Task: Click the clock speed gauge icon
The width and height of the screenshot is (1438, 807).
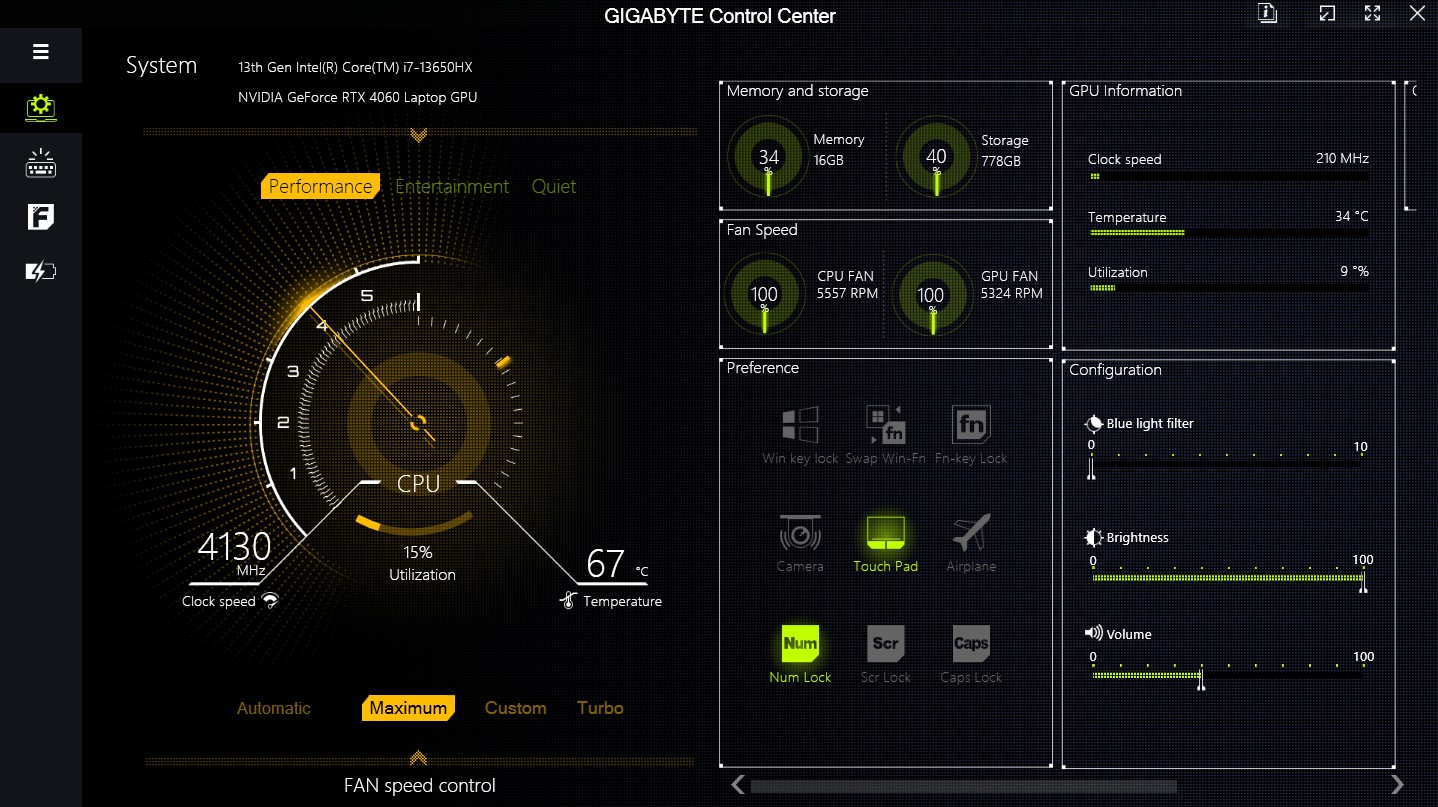Action: (x=270, y=601)
